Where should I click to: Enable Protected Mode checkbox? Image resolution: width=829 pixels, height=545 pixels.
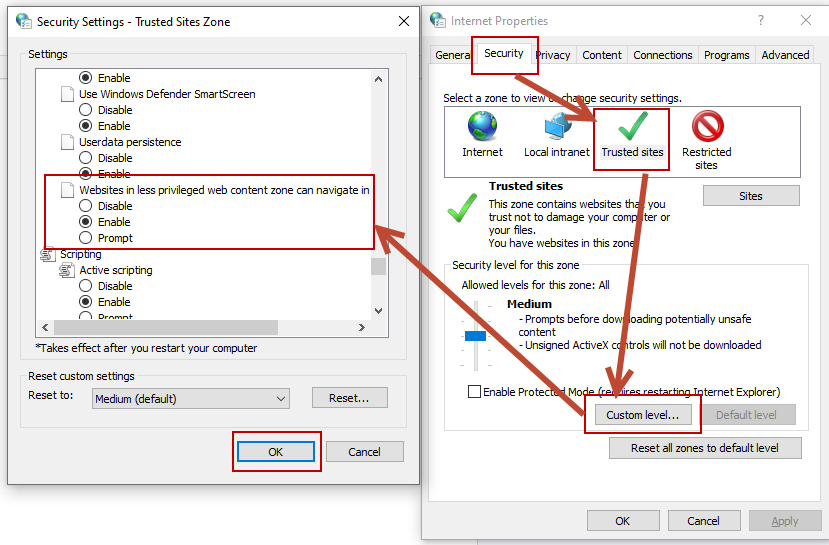pyautogui.click(x=474, y=392)
